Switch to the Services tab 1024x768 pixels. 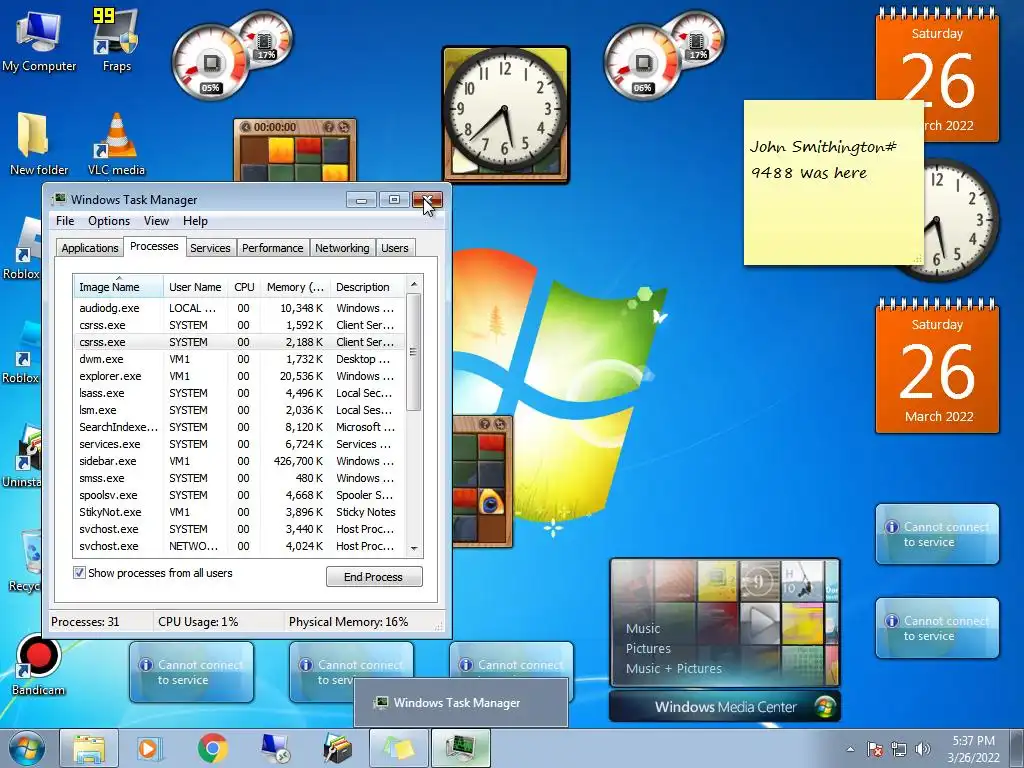pyautogui.click(x=210, y=248)
